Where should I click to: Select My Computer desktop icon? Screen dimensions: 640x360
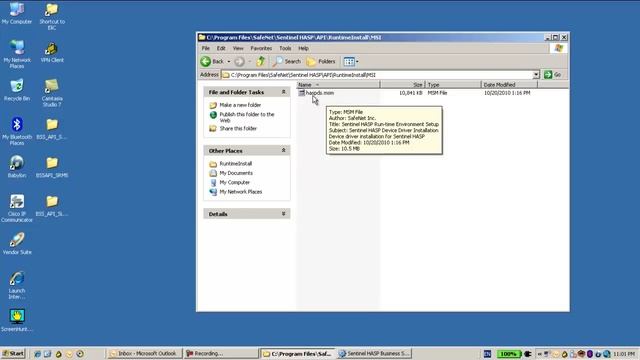click(17, 13)
